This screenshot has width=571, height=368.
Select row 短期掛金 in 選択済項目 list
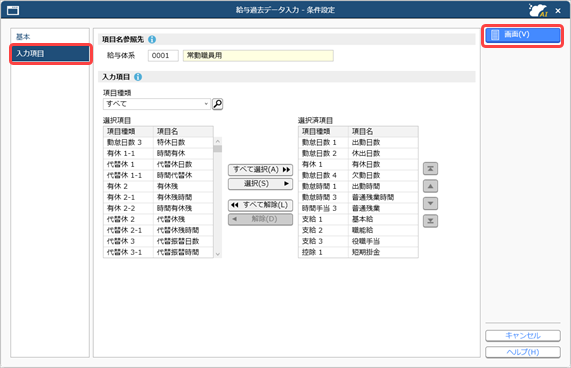pyautogui.click(x=358, y=252)
